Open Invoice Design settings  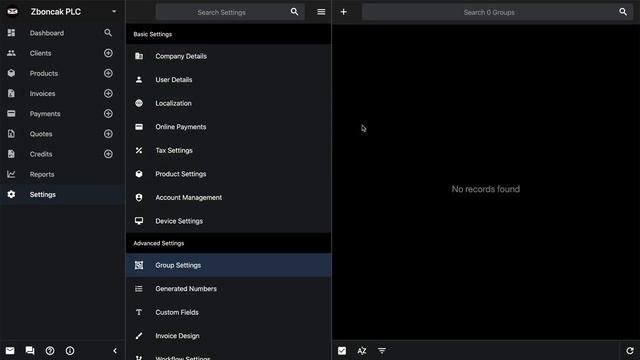[x=229, y=336]
